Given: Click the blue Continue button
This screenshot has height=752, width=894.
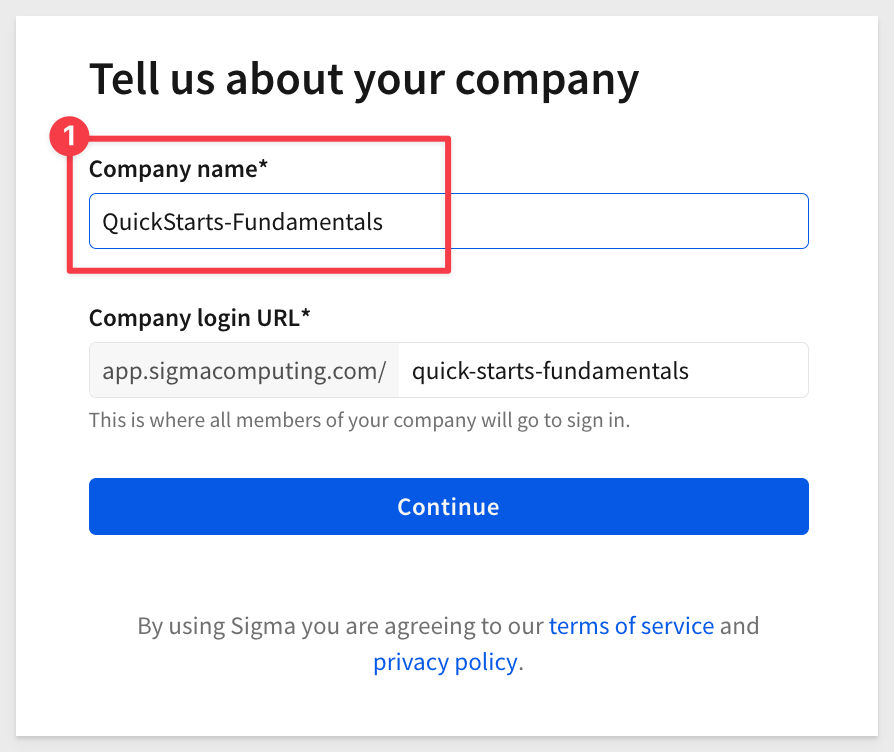Looking at the screenshot, I should tap(449, 506).
